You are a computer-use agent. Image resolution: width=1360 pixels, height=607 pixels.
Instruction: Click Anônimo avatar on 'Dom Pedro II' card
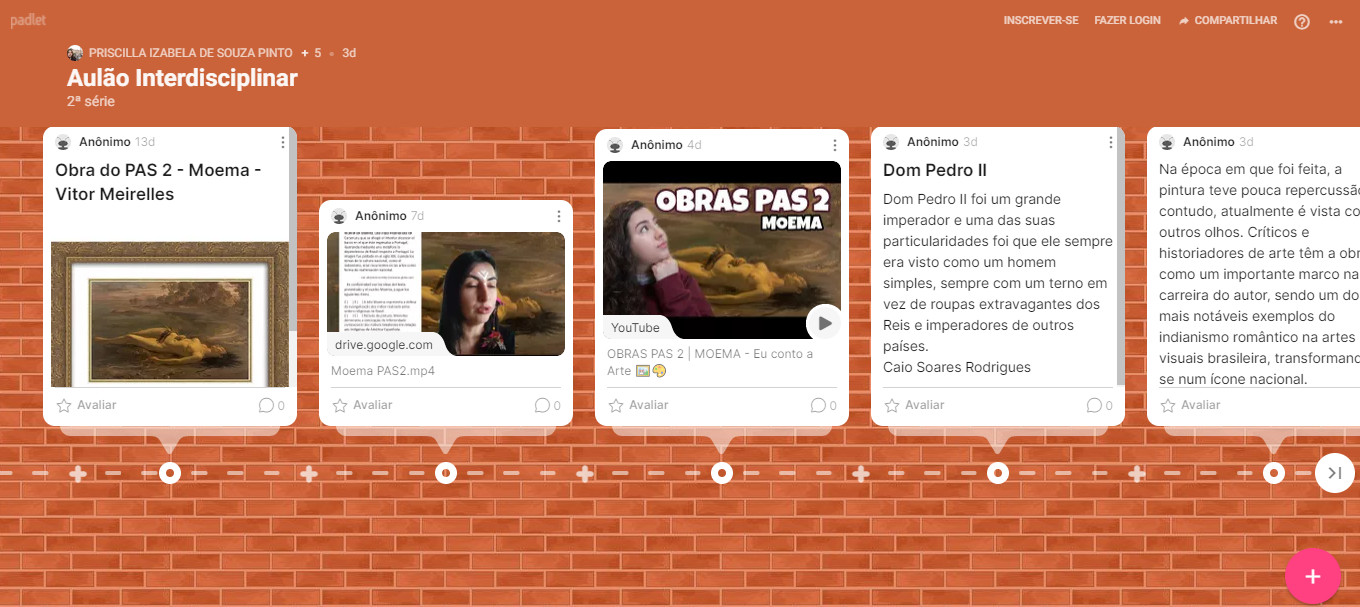tap(891, 142)
